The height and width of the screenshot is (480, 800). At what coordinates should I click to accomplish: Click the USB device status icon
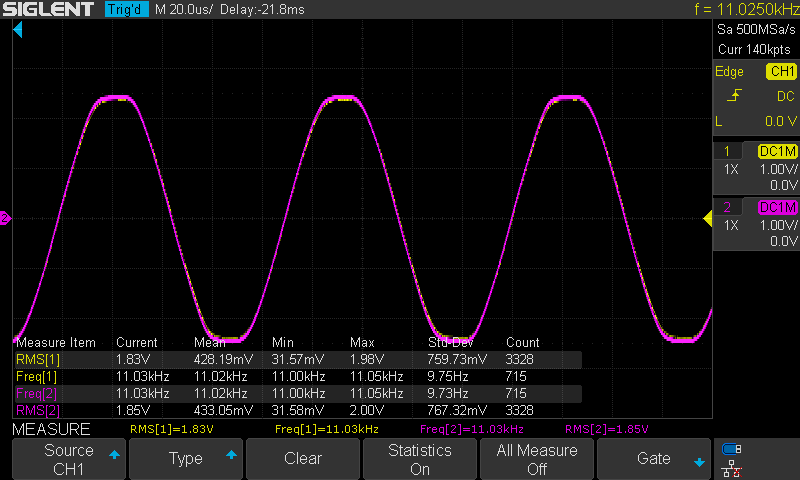tap(732, 449)
